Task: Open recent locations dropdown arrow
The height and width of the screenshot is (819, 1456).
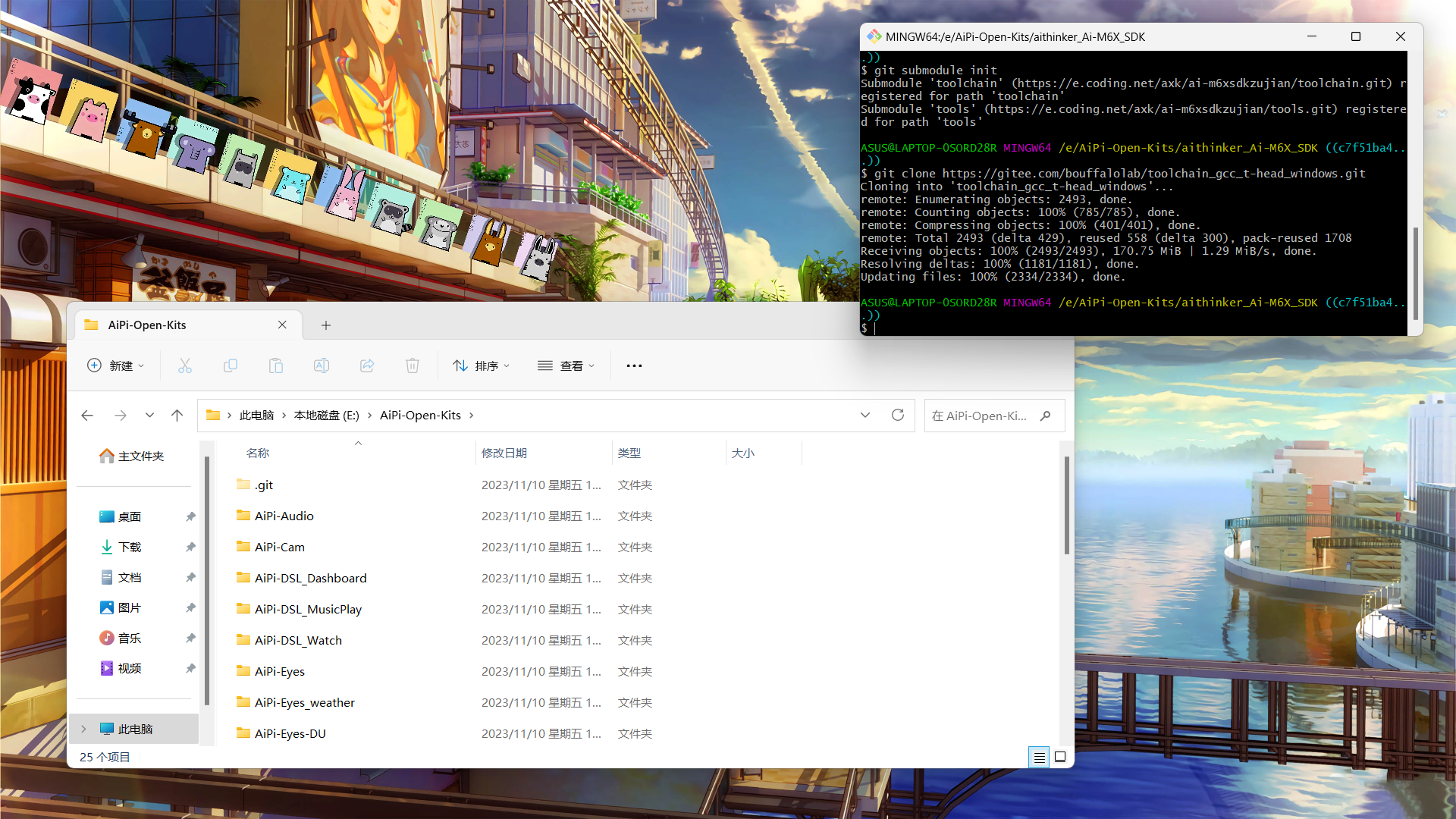Action: point(149,416)
